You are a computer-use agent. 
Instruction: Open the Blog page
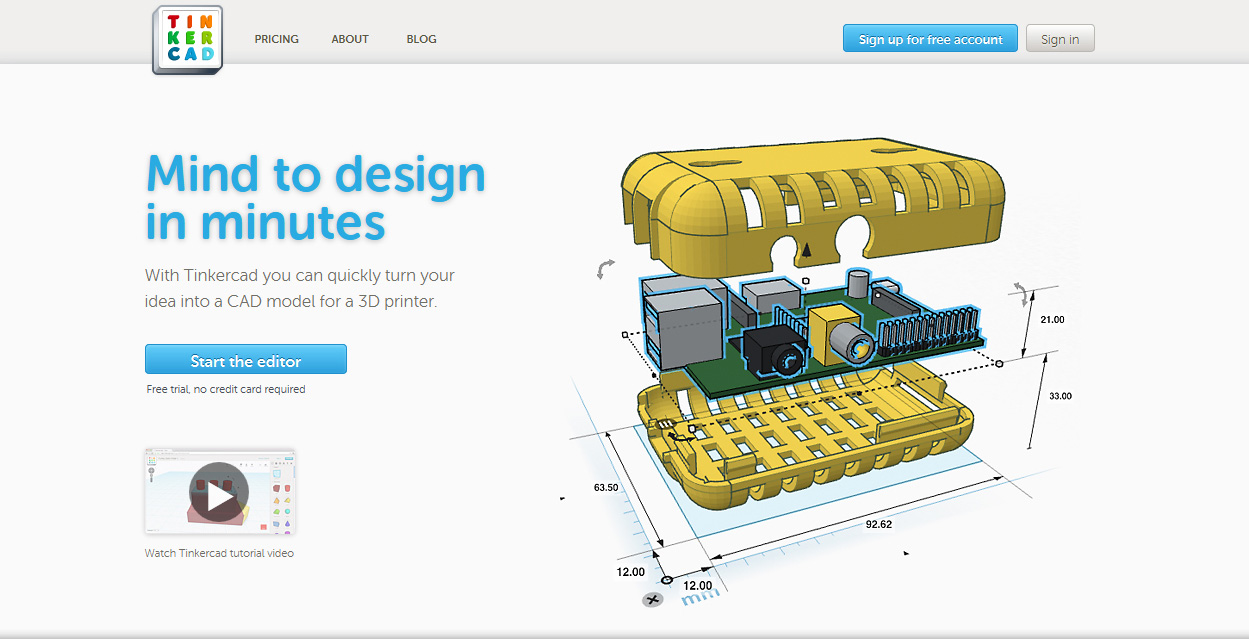click(x=421, y=39)
